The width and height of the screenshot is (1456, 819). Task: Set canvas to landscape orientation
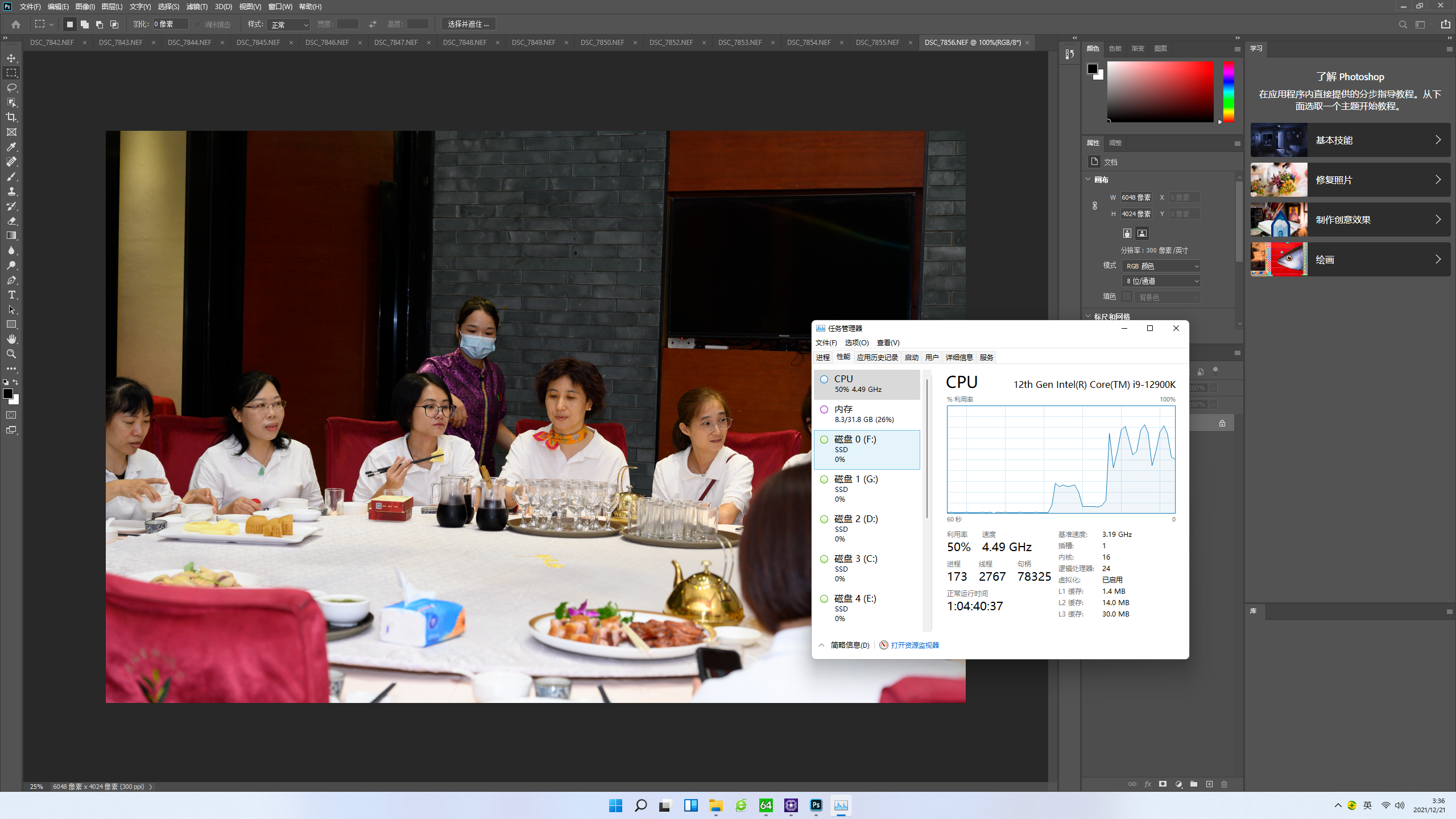point(1141,233)
